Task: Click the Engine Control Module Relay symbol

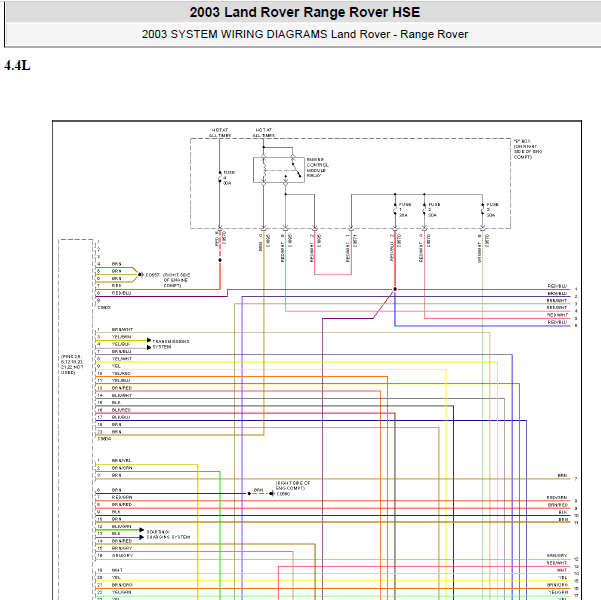Action: (279, 169)
